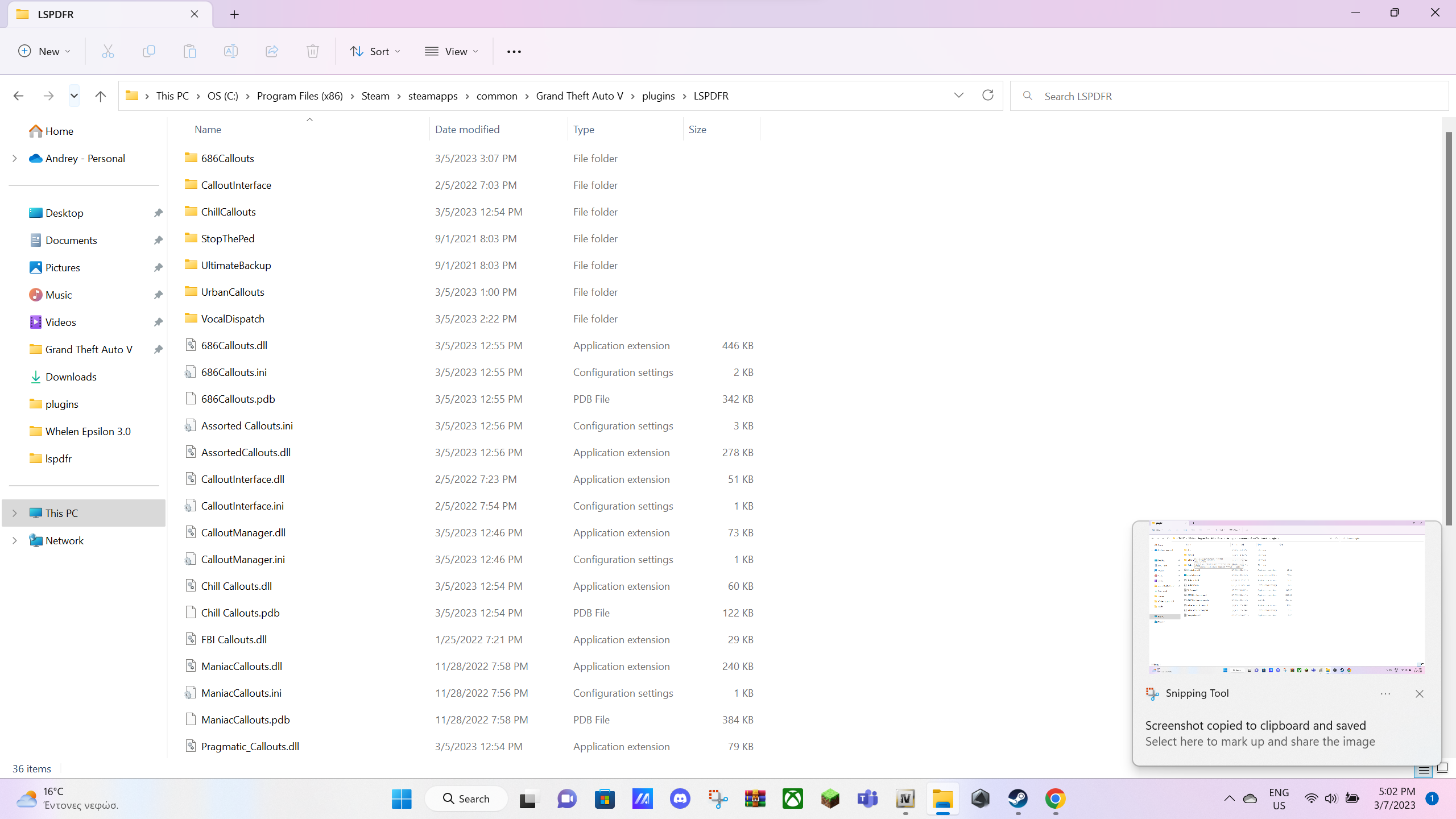Expand the This PC tree node
Viewport: 1456px width, 819px height.
pos(15,513)
